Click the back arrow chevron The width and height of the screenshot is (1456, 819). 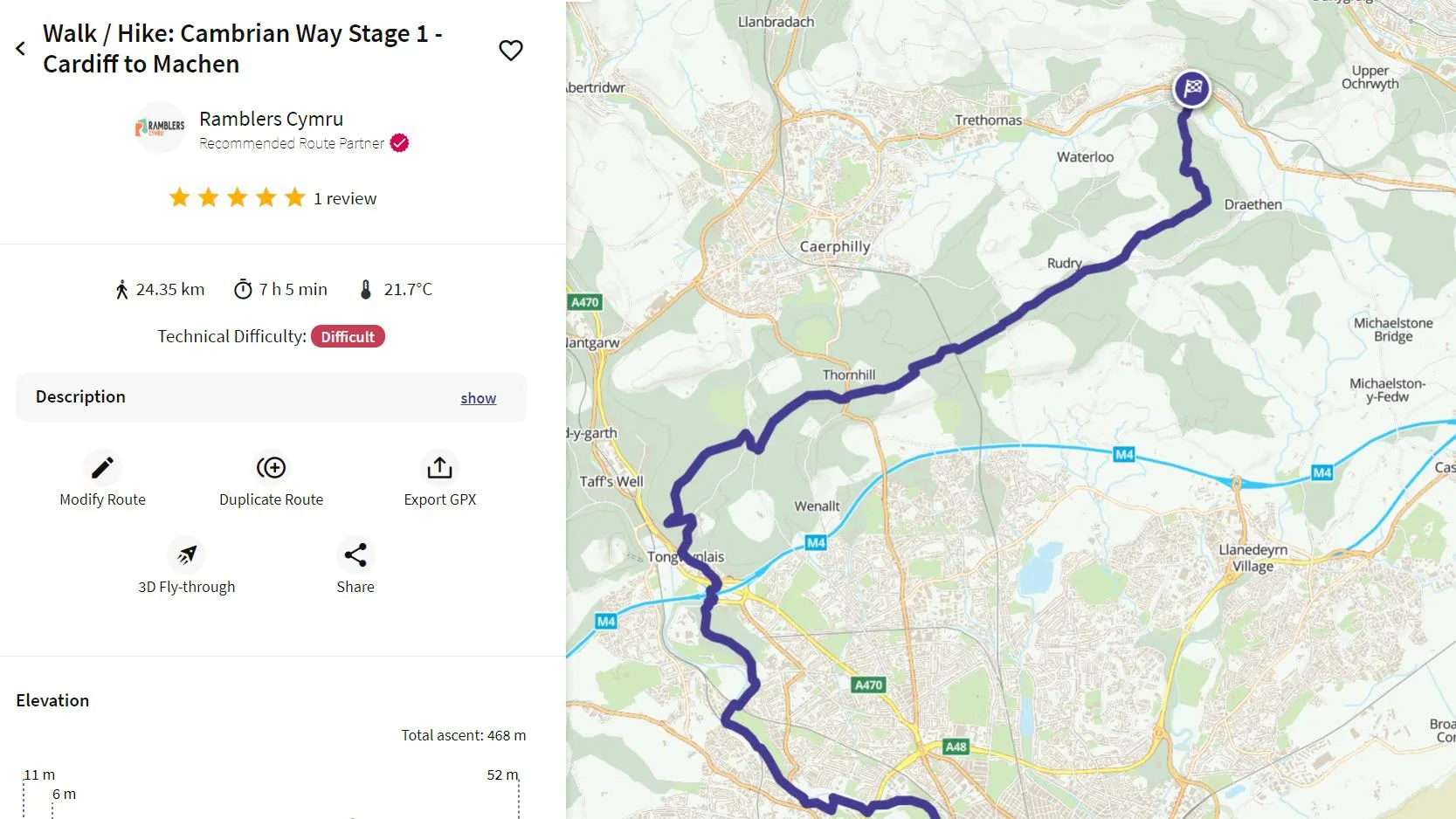21,49
